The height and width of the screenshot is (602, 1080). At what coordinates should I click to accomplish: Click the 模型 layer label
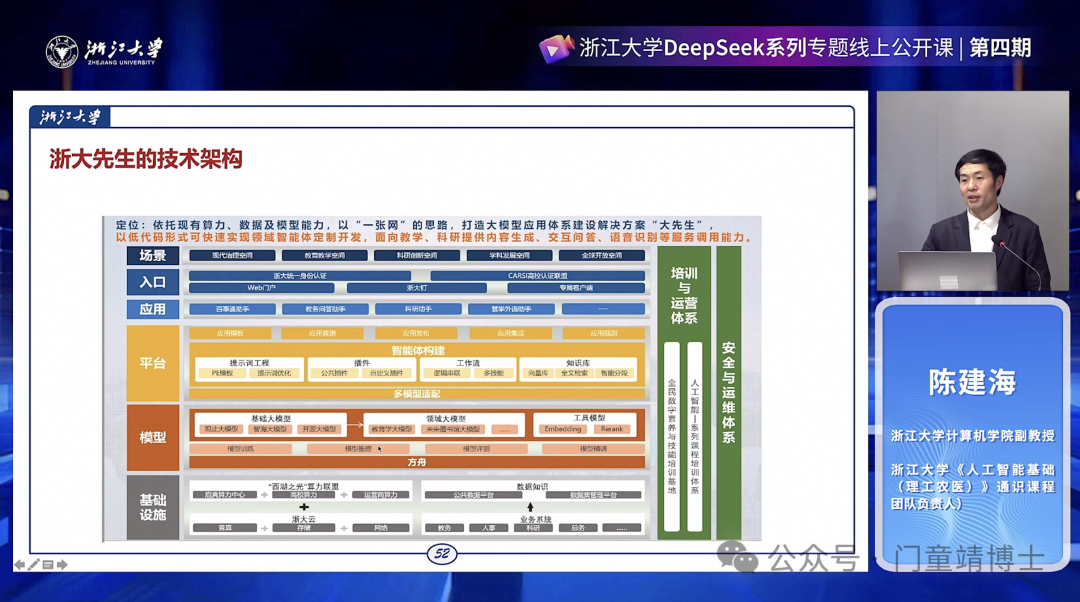click(153, 437)
